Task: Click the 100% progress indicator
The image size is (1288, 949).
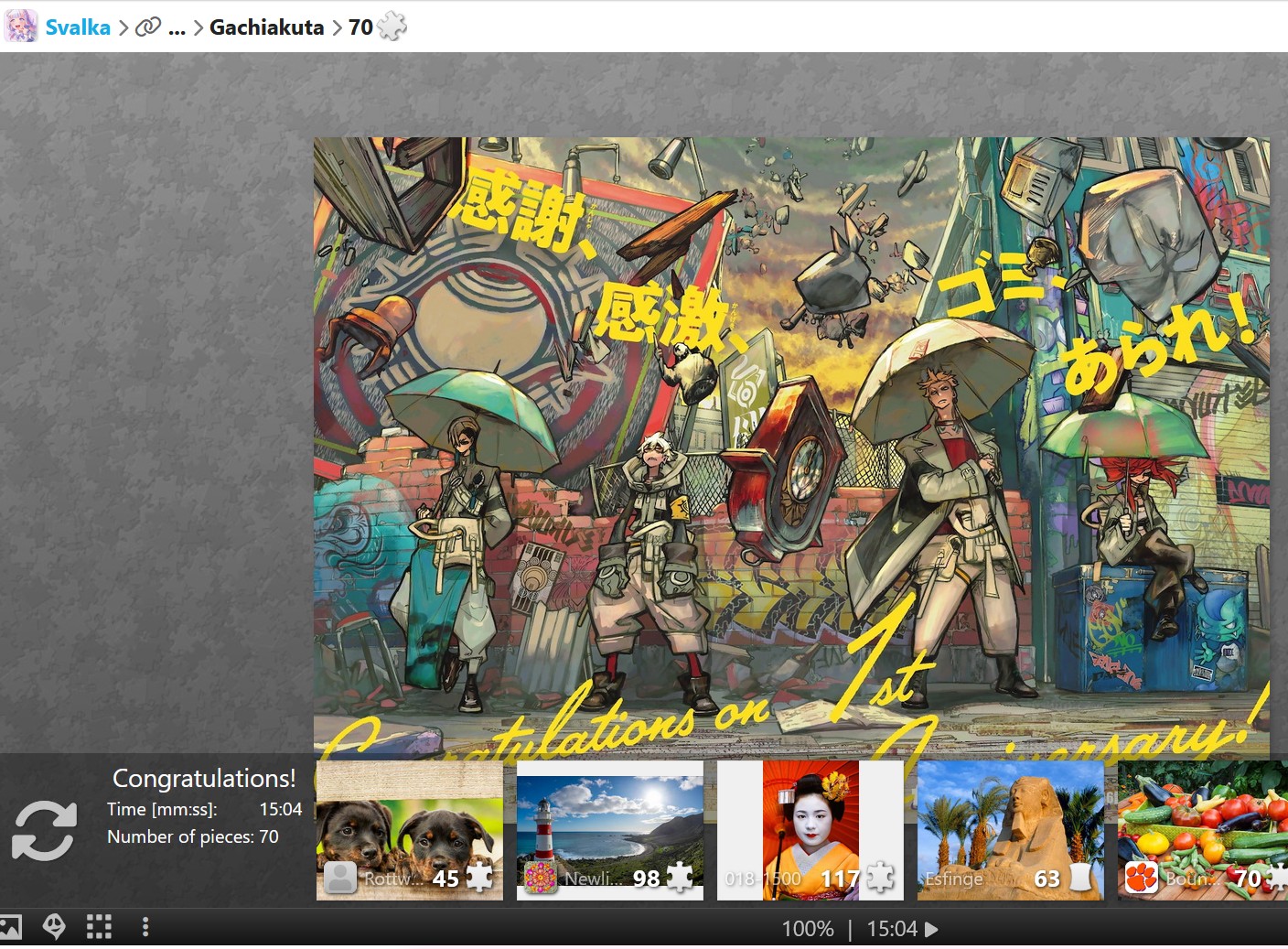Action: 808,929
